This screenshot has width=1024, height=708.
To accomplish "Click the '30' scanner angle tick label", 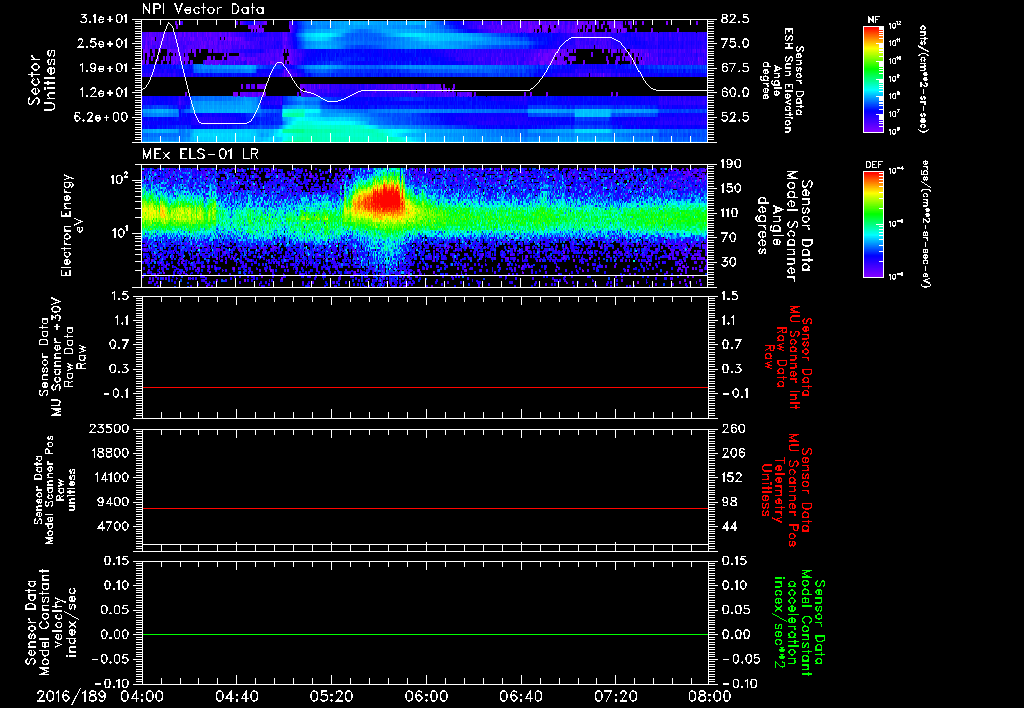I will pyautogui.click(x=729, y=262).
